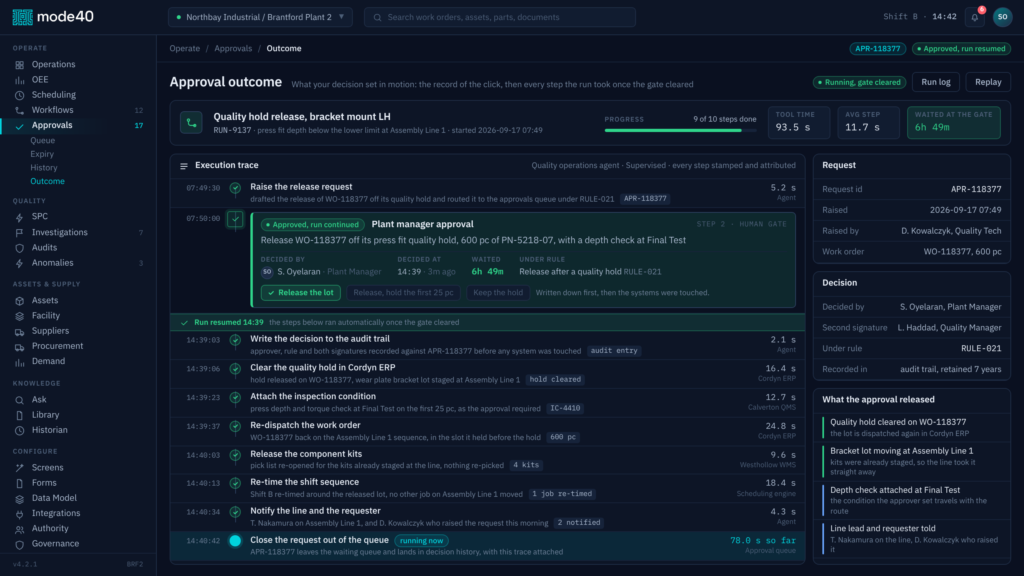Open Screens under Configure
The height and width of the screenshot is (576, 1024).
pos(48,468)
